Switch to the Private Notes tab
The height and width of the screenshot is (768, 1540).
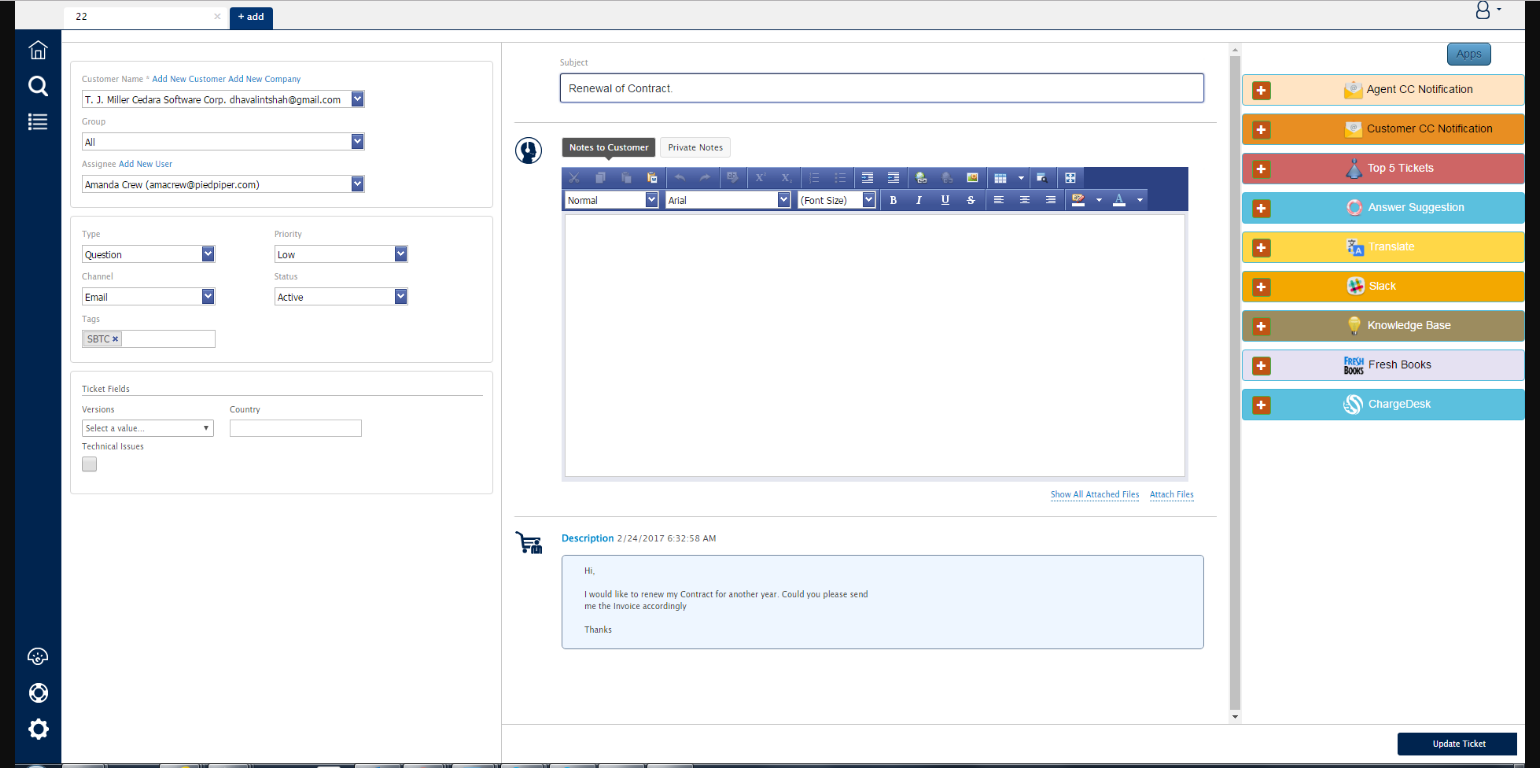(x=695, y=147)
